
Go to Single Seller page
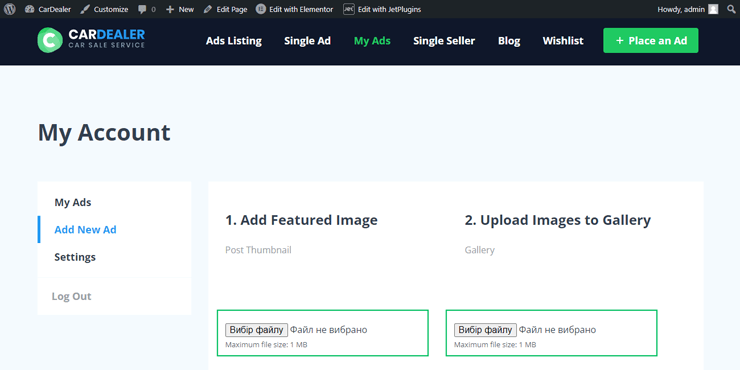point(444,41)
